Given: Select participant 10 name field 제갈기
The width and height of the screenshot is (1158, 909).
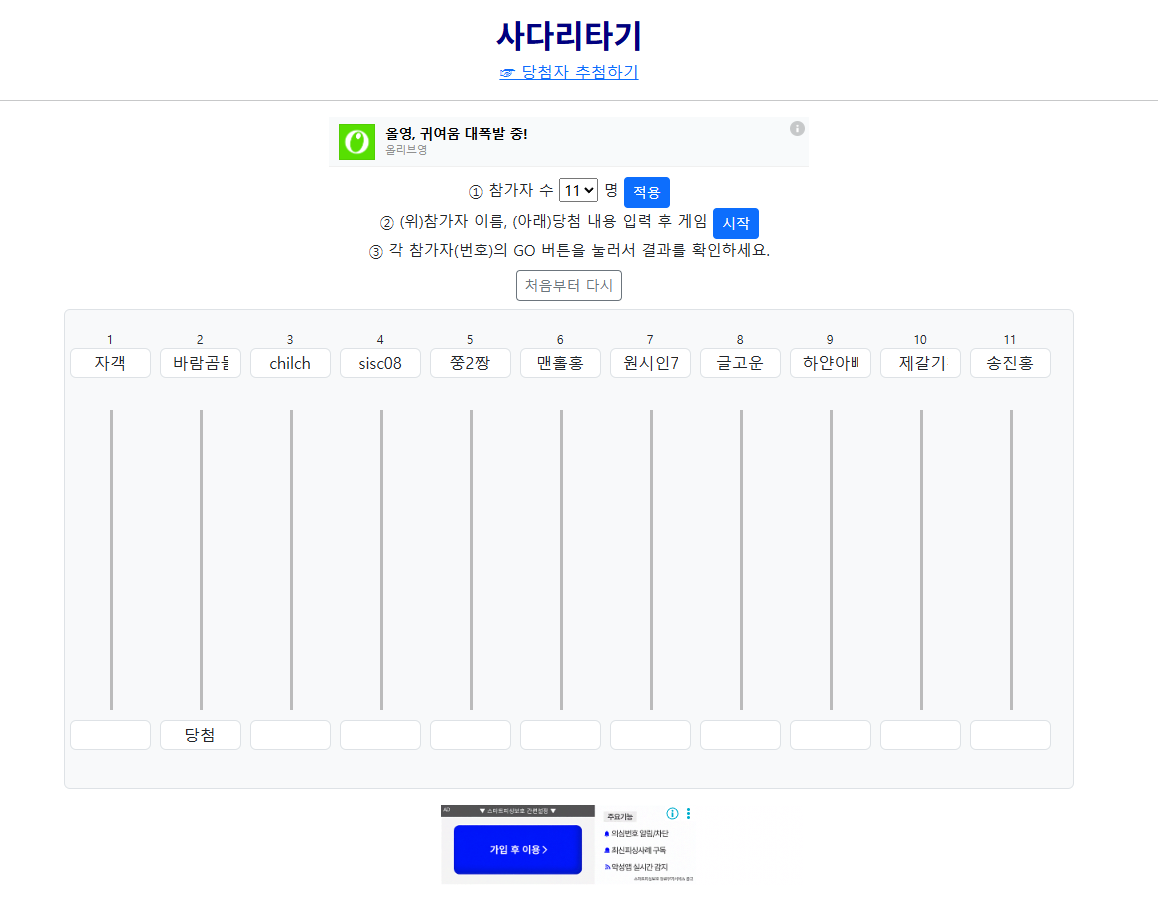Looking at the screenshot, I should (x=921, y=363).
